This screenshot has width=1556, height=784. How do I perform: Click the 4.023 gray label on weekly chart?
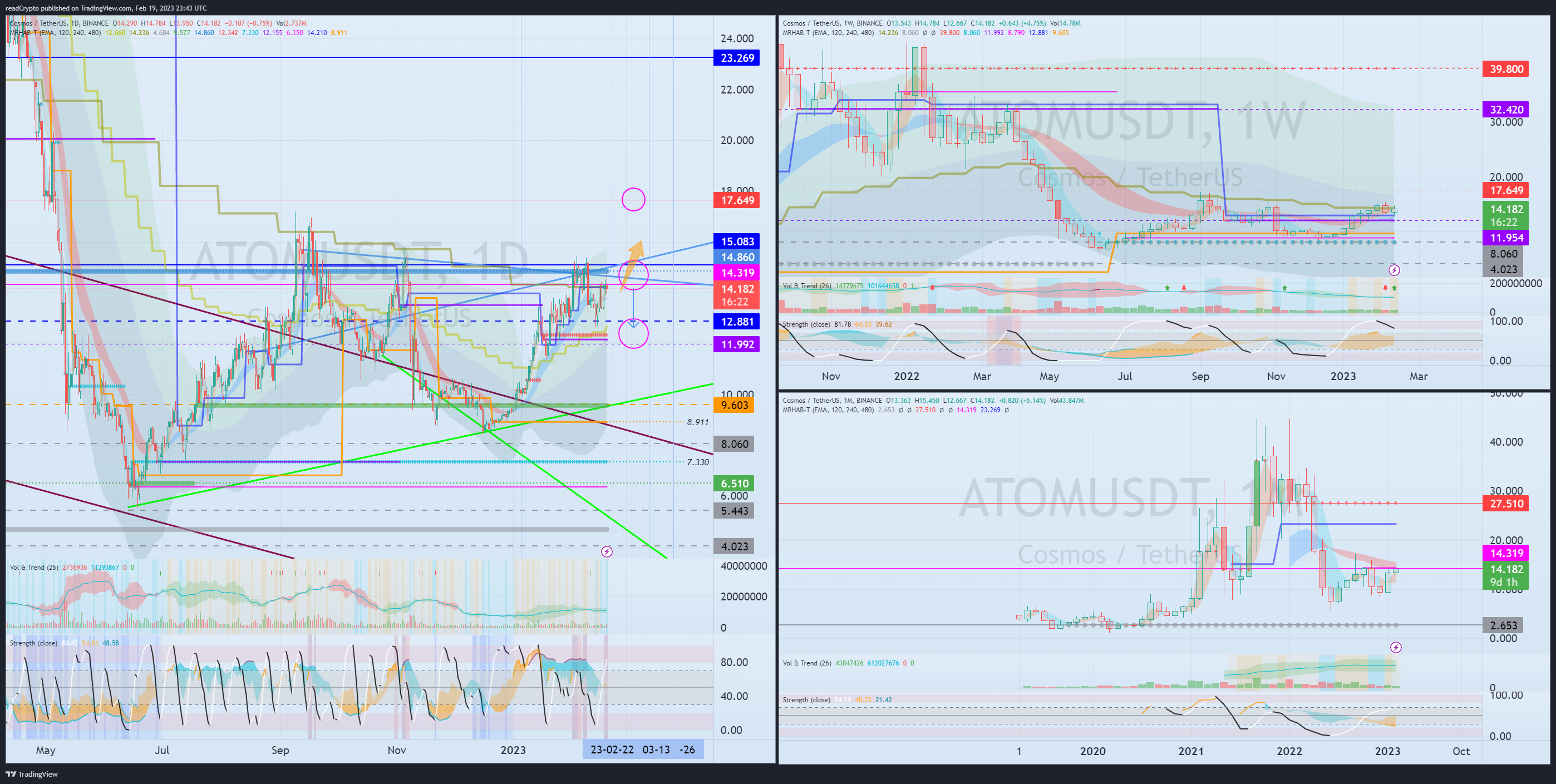point(1503,269)
